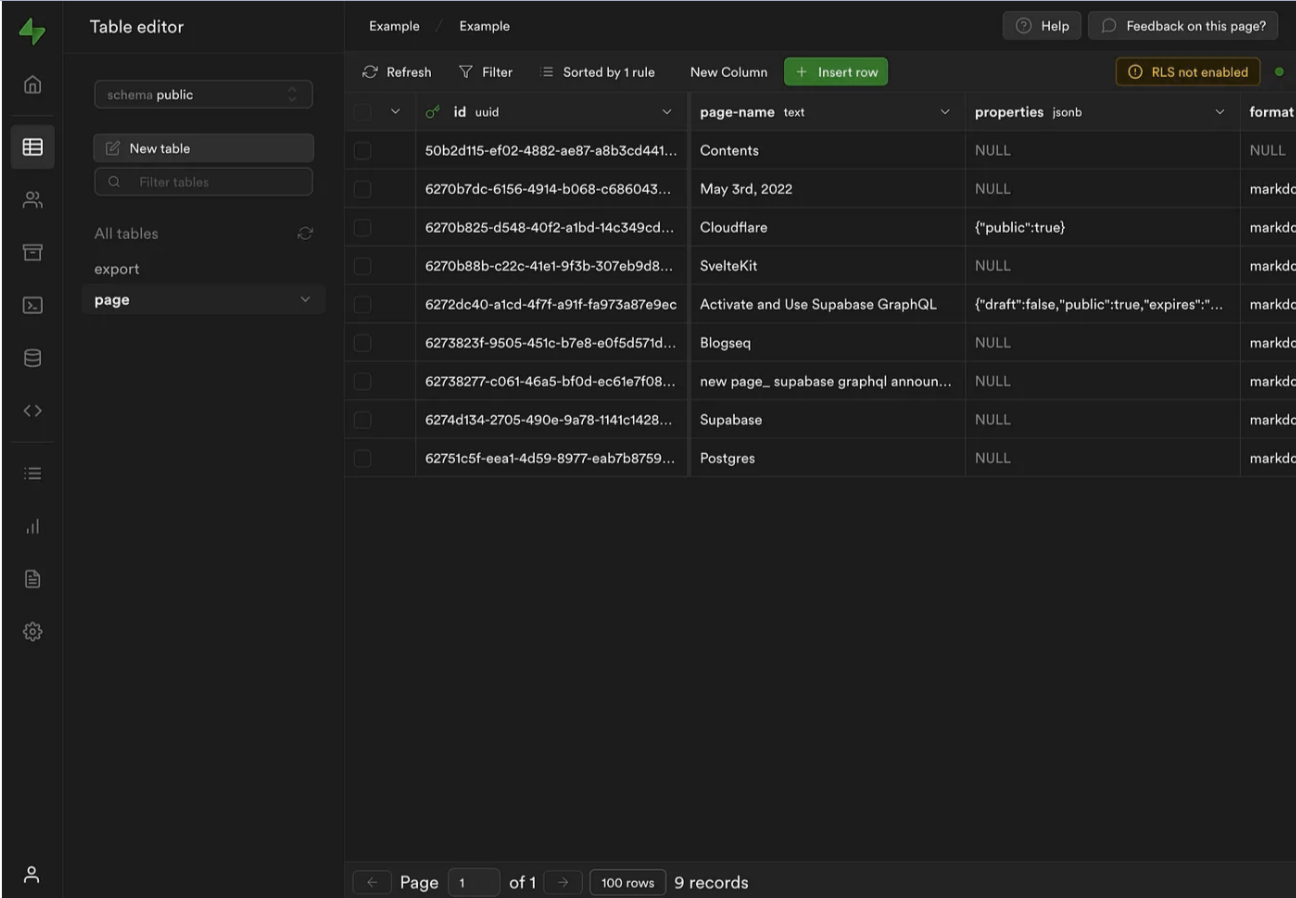
Task: Click the New Column button
Action: [729, 72]
